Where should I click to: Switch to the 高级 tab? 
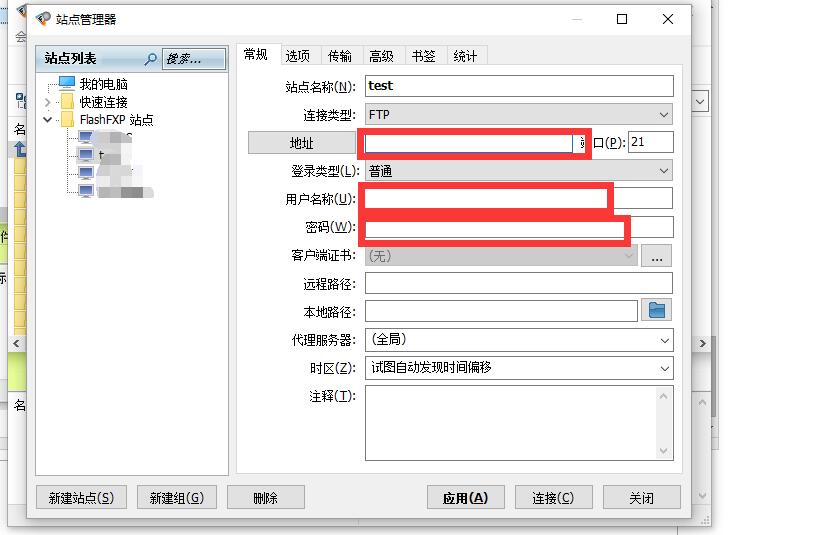(382, 56)
